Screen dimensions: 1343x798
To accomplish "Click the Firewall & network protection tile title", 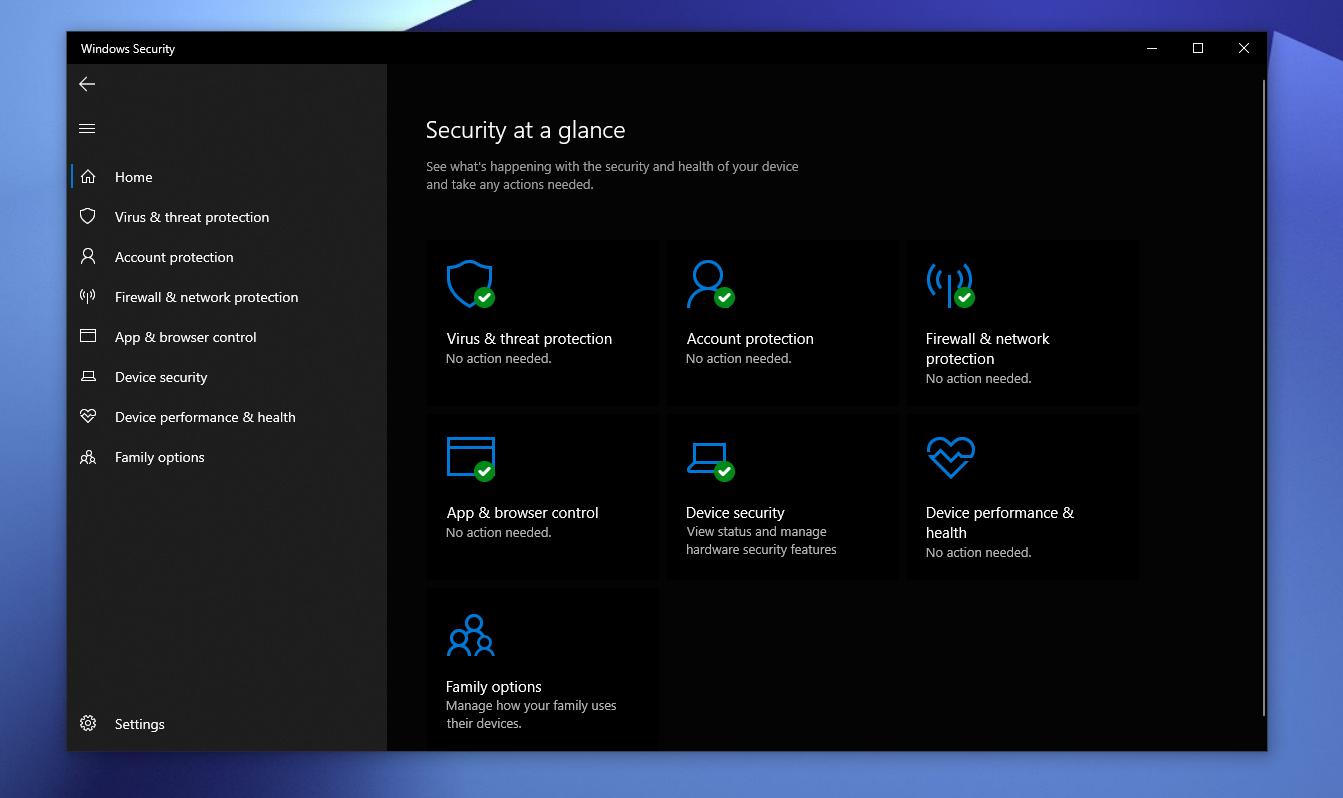I will (x=988, y=349).
